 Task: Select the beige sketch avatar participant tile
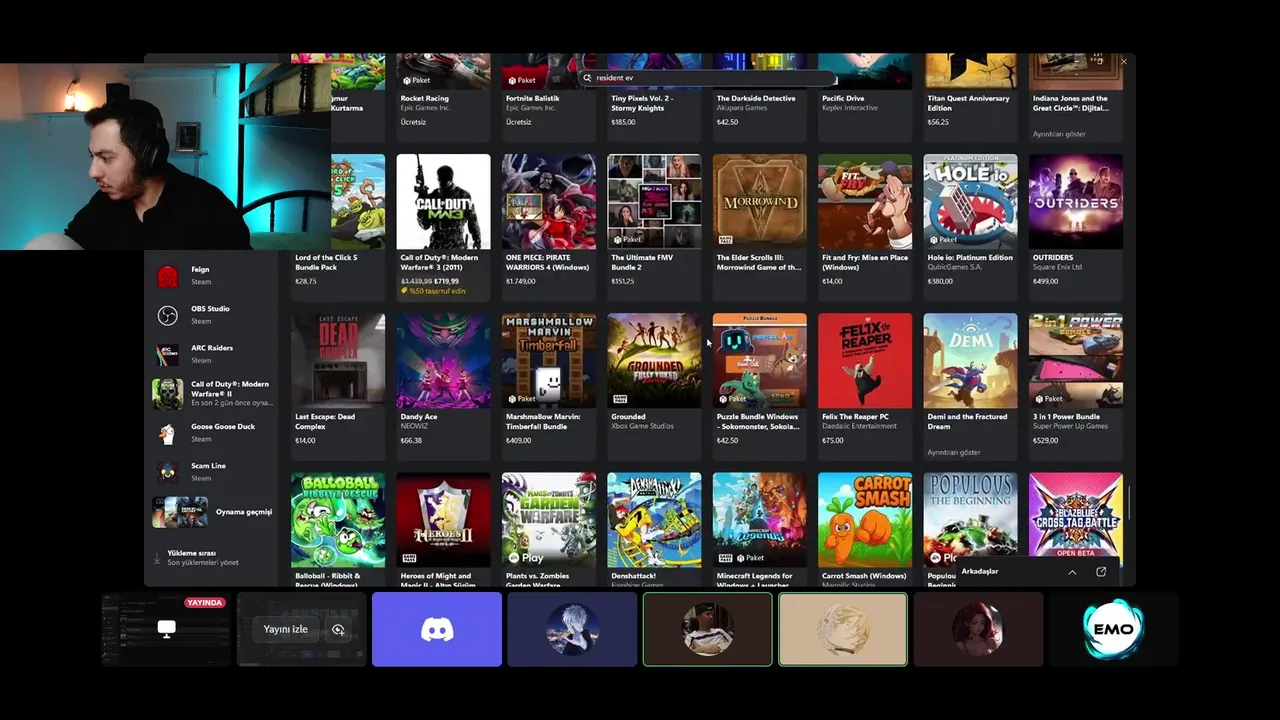pos(843,629)
